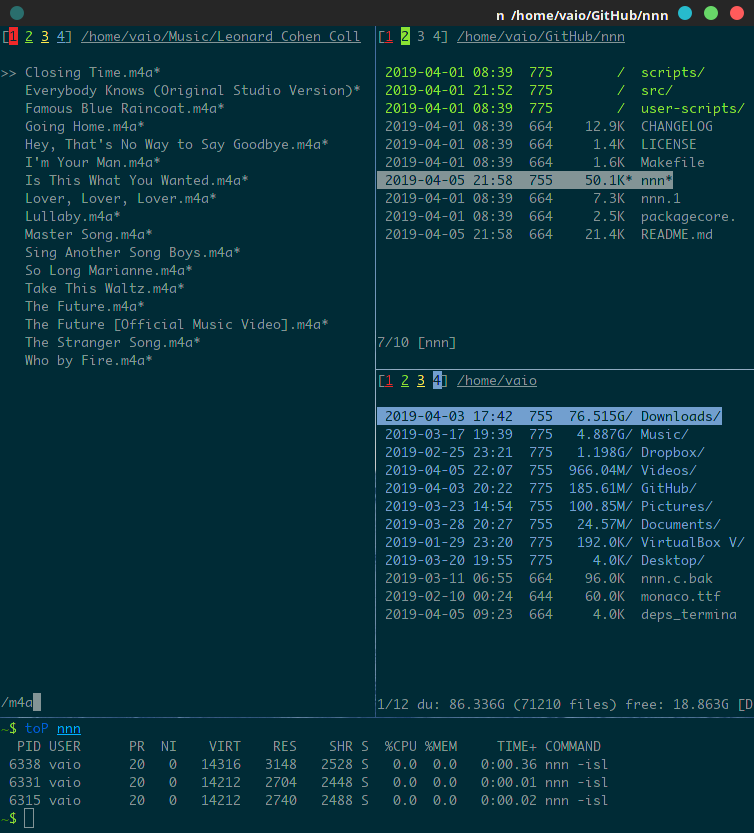Open the user-scripts/ directory

[x=693, y=108]
